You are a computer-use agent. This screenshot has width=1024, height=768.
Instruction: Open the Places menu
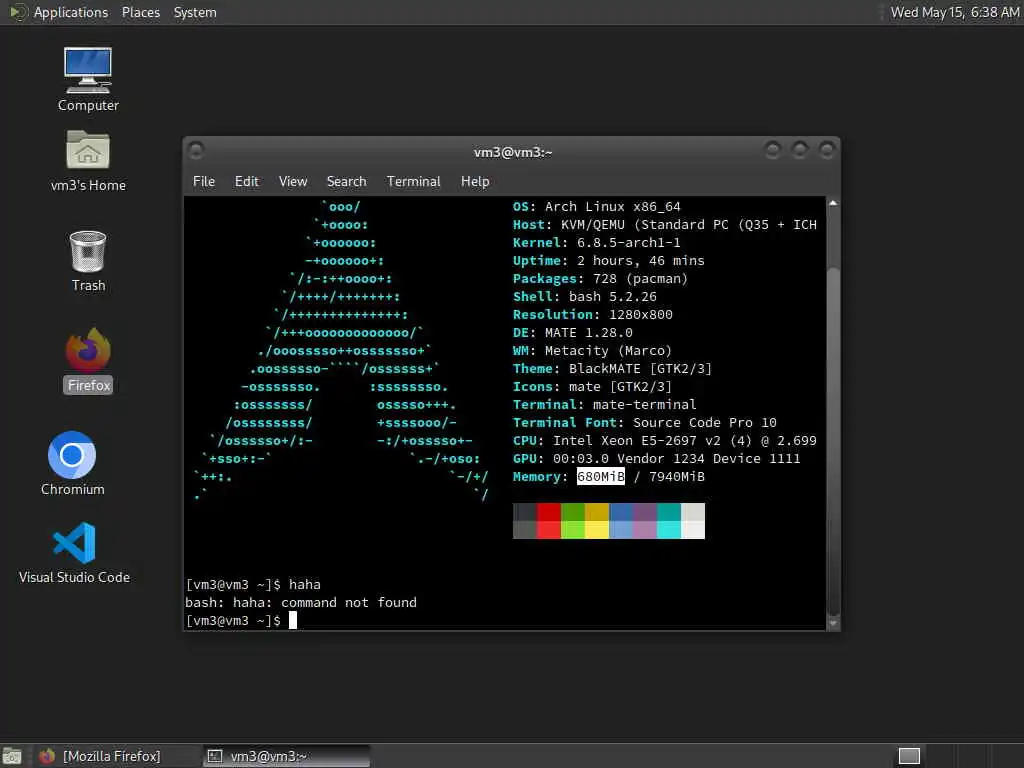(140, 12)
